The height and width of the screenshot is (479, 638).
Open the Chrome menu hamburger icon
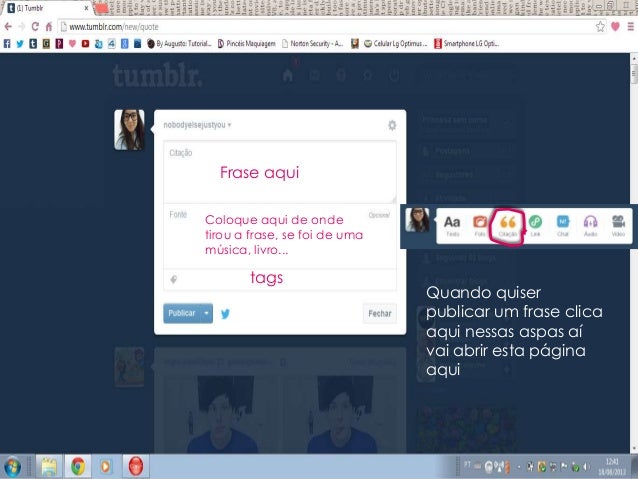(x=630, y=27)
